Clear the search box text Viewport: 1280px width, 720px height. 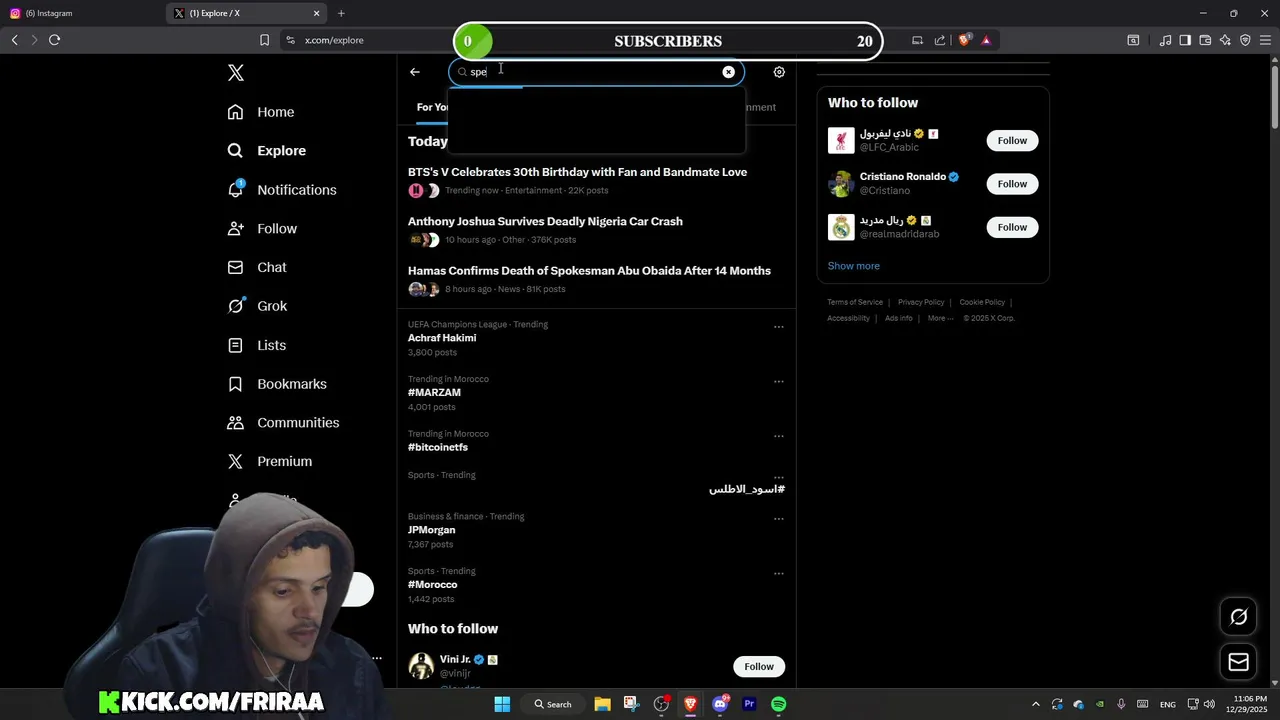click(728, 72)
